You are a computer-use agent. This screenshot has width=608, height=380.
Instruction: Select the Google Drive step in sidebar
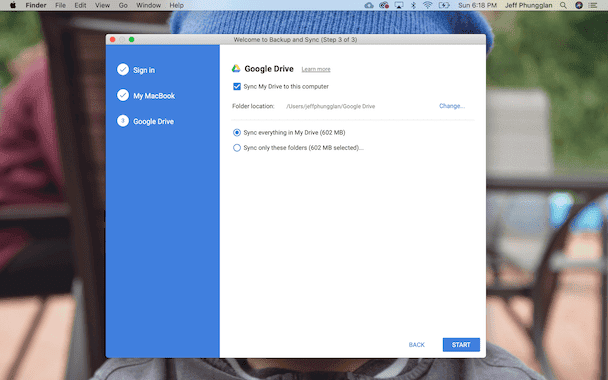tap(154, 121)
